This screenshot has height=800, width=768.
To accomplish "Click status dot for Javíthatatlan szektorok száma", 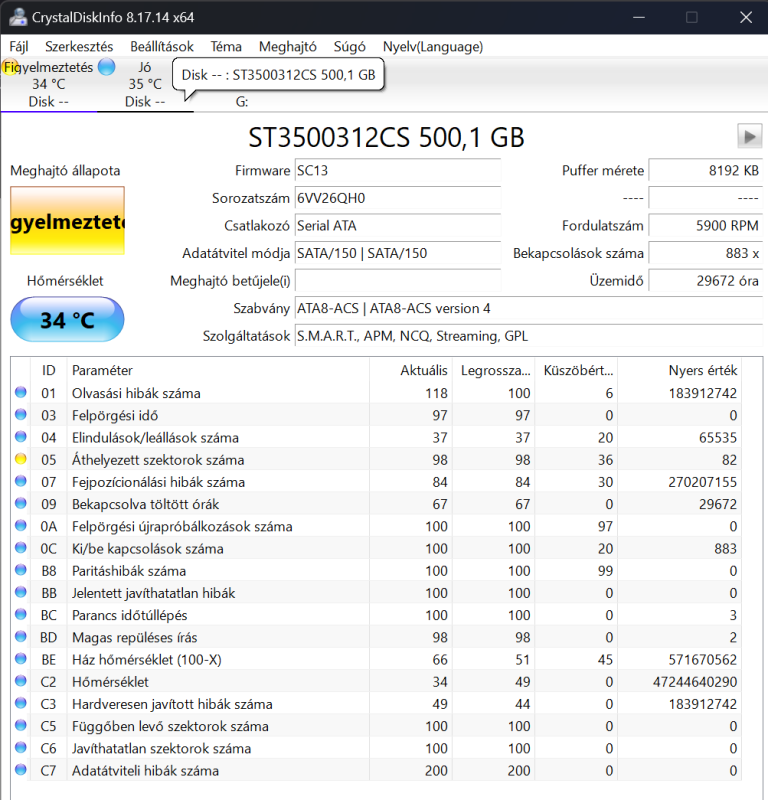I will click(x=20, y=747).
